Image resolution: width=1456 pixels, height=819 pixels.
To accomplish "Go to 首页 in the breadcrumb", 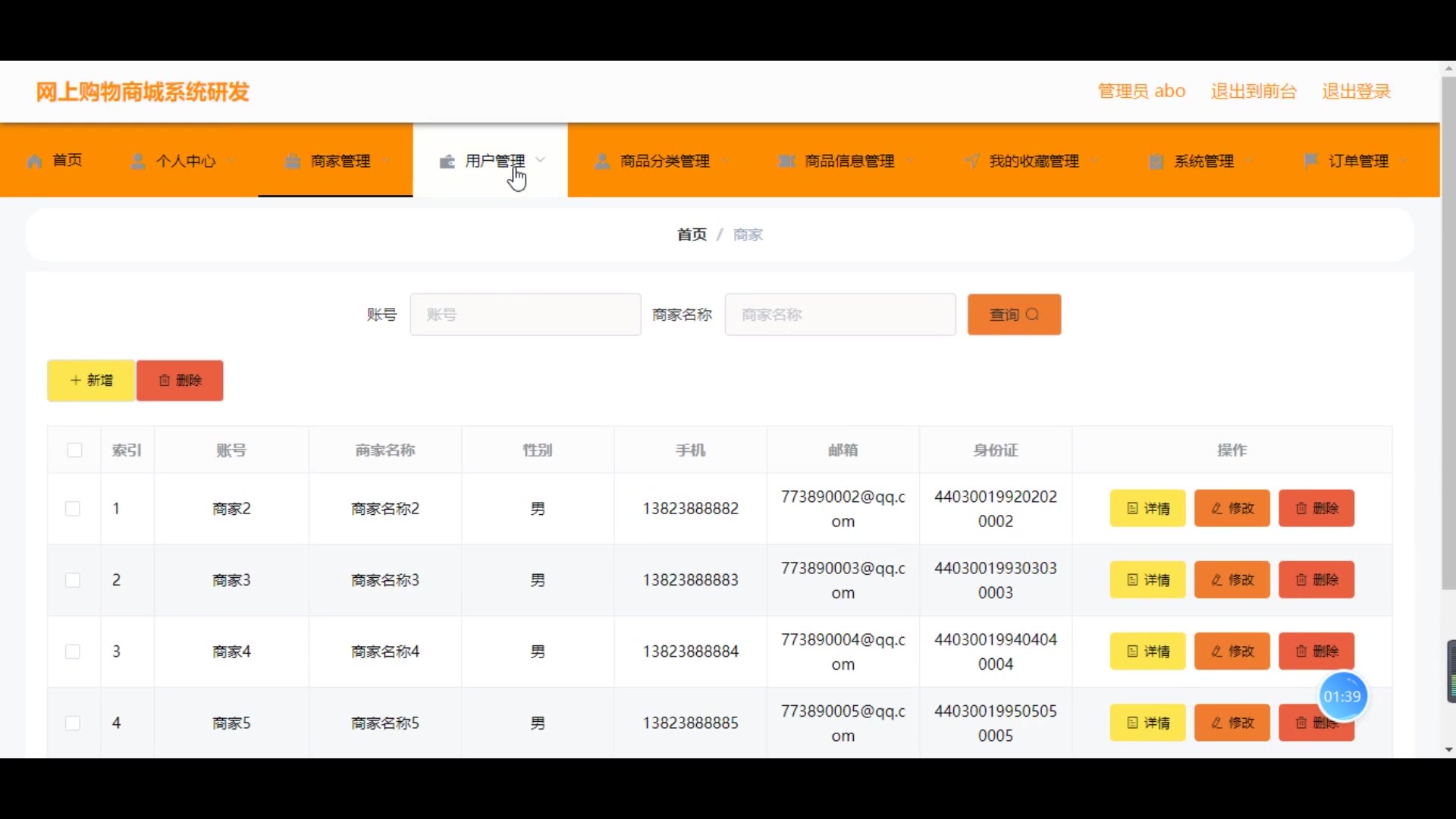I will (x=691, y=235).
